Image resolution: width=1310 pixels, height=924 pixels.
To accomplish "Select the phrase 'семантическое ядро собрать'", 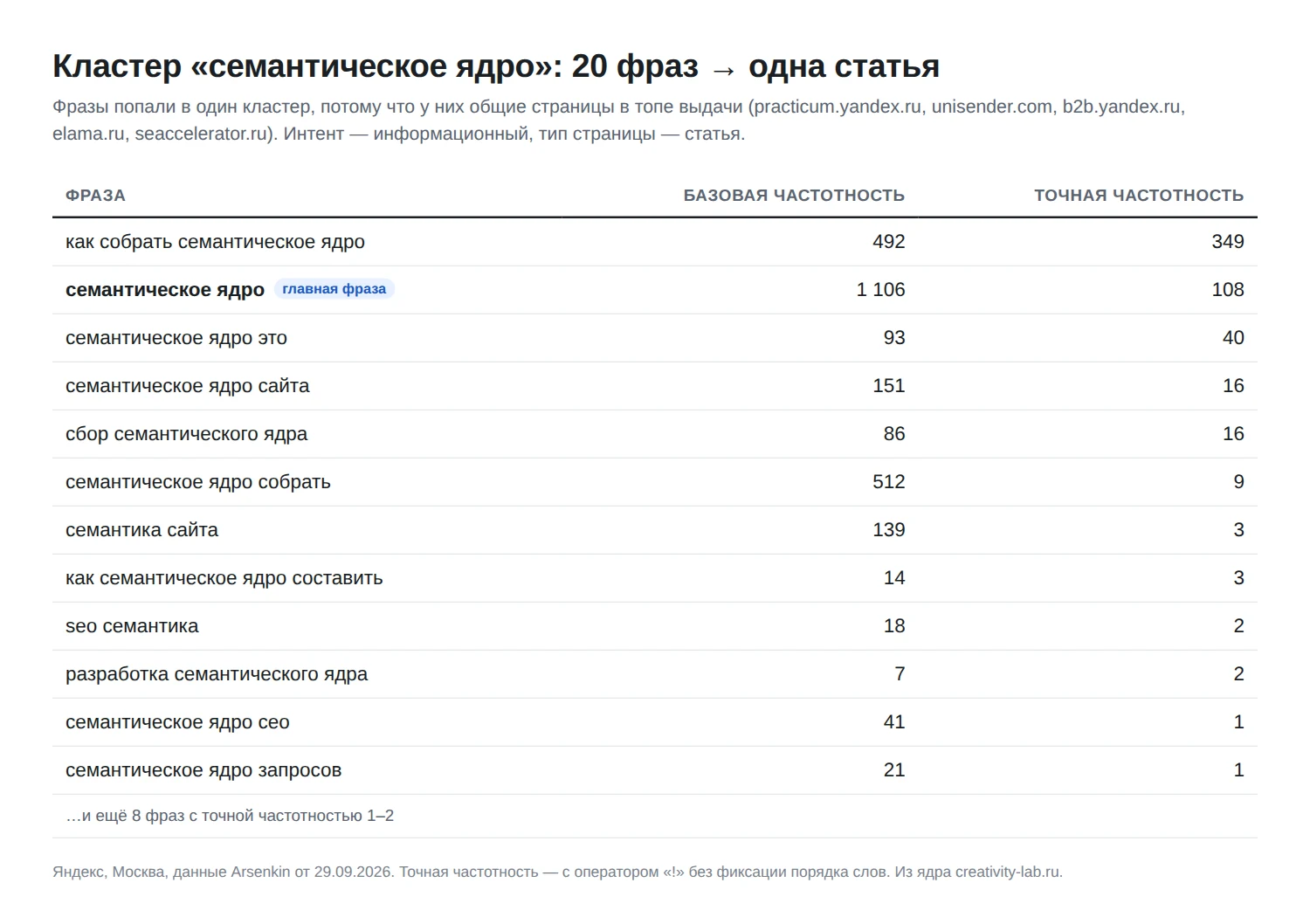I will point(198,482).
